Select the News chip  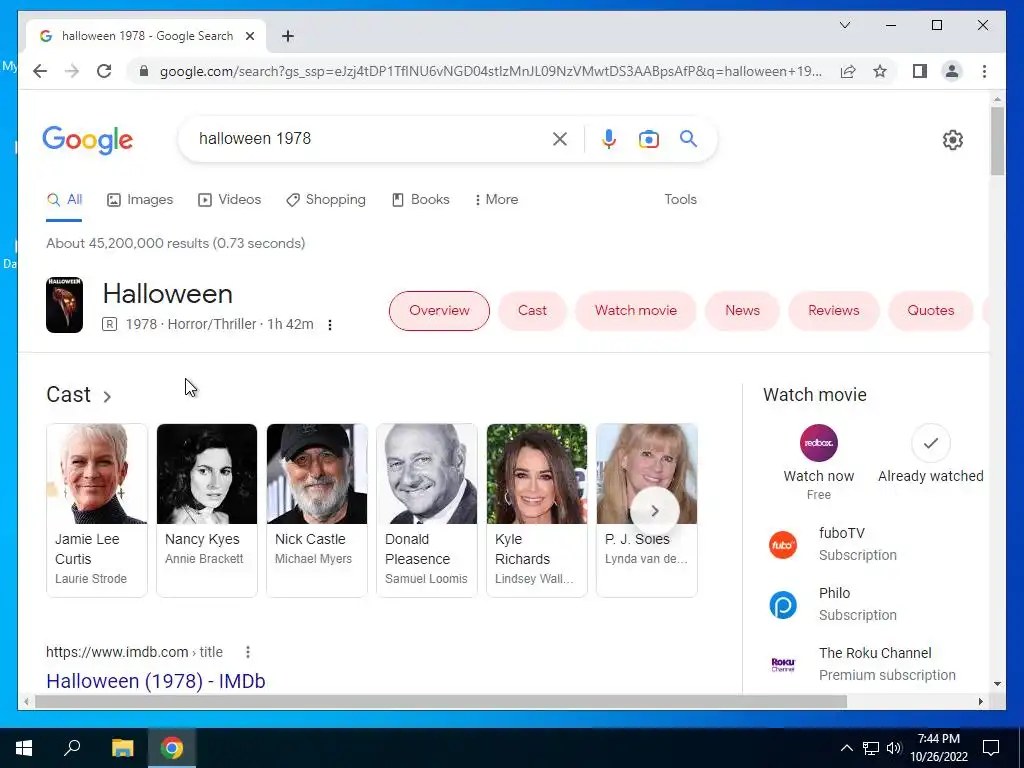[743, 311]
